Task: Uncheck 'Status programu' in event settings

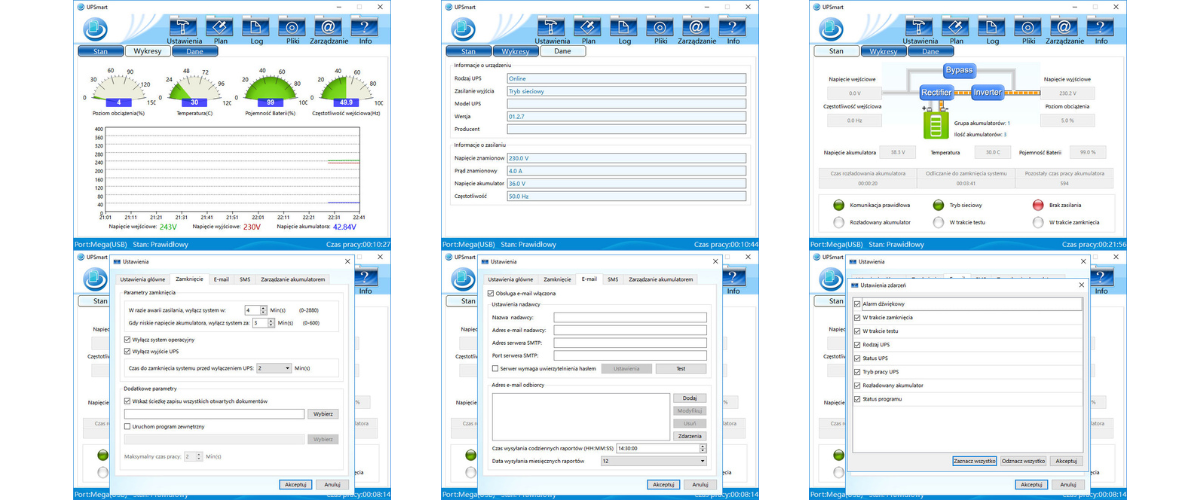Action: 857,399
